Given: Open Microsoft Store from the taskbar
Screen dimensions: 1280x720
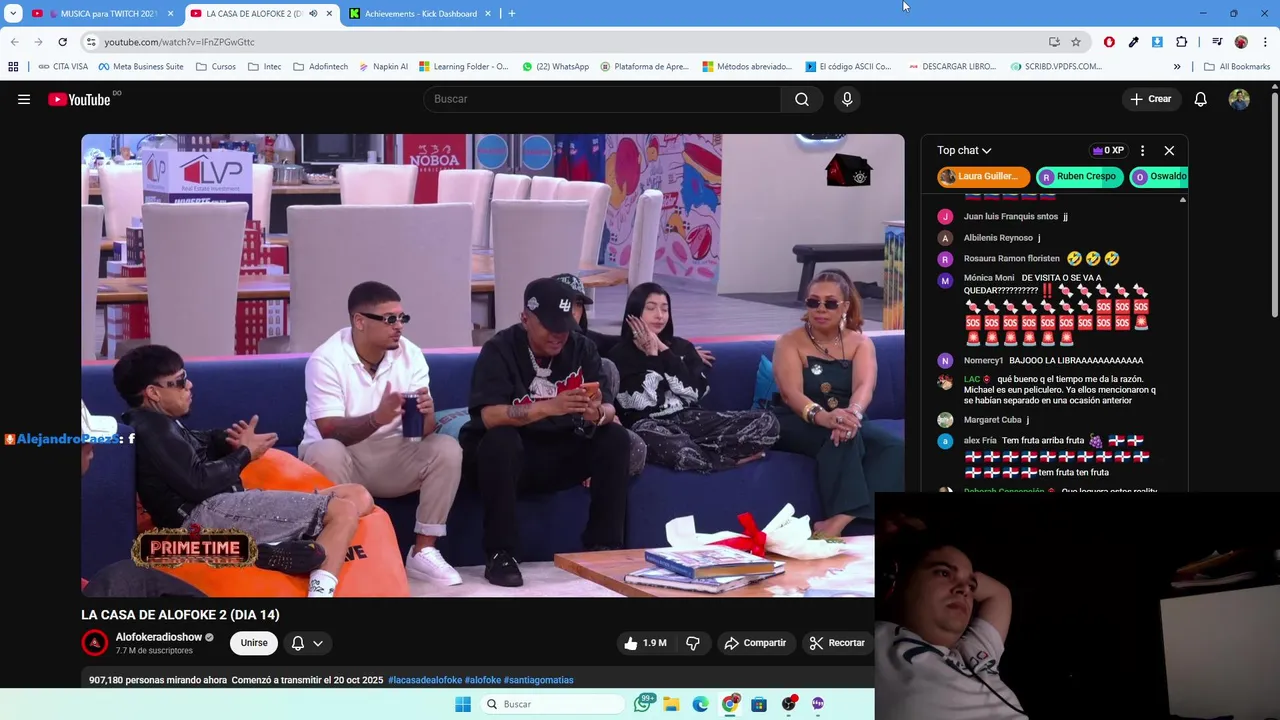Looking at the screenshot, I should click(759, 704).
